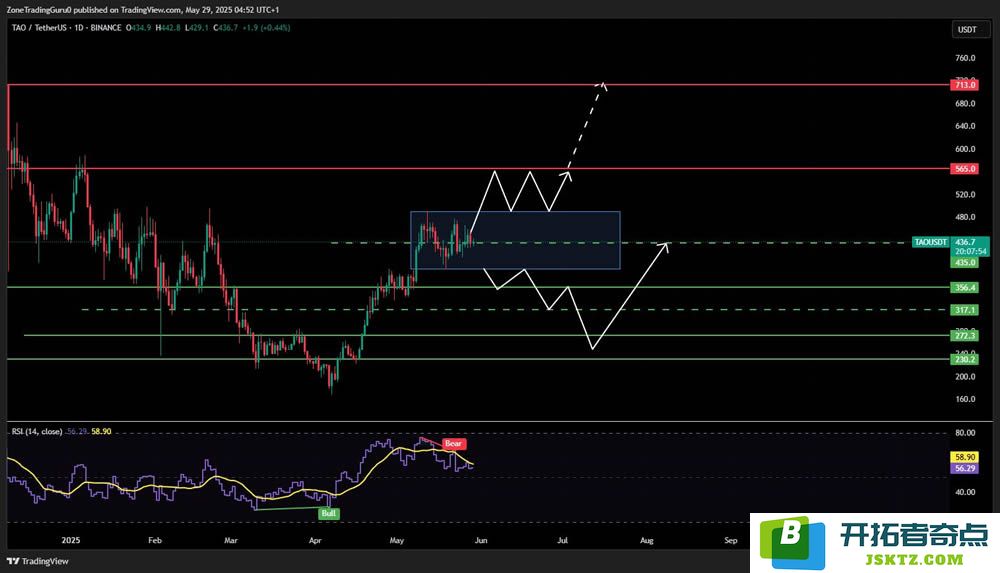This screenshot has height=573, width=1000.
Task: Click the 230.2 support level label
Action: click(x=964, y=359)
